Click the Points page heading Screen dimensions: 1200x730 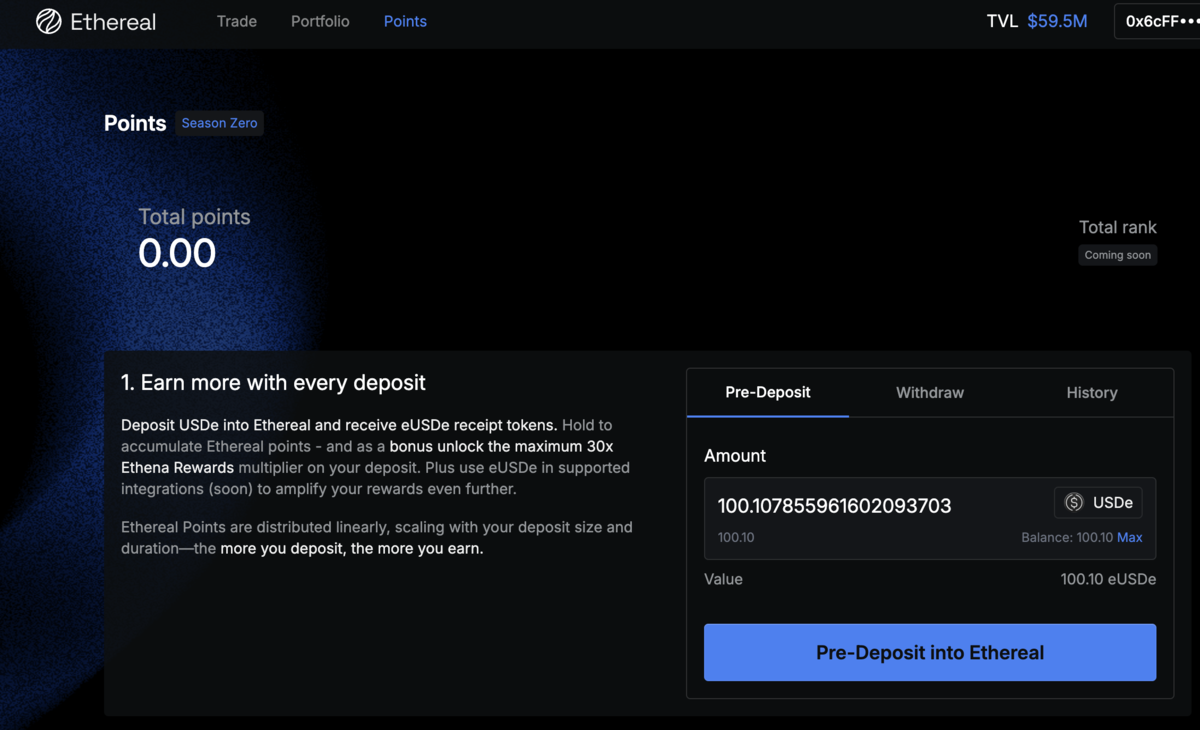(x=135, y=123)
